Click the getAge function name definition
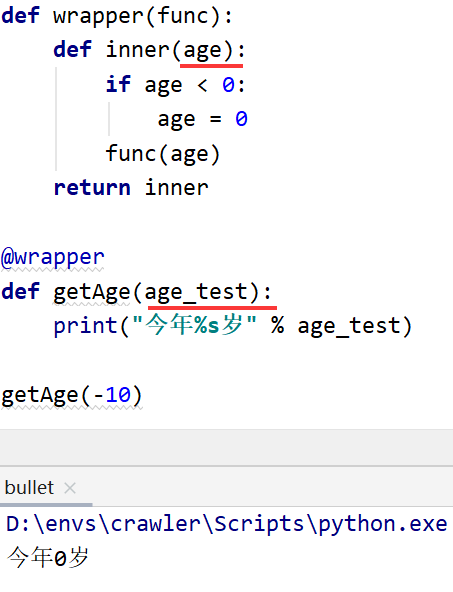The height and width of the screenshot is (592, 453). click(91, 293)
